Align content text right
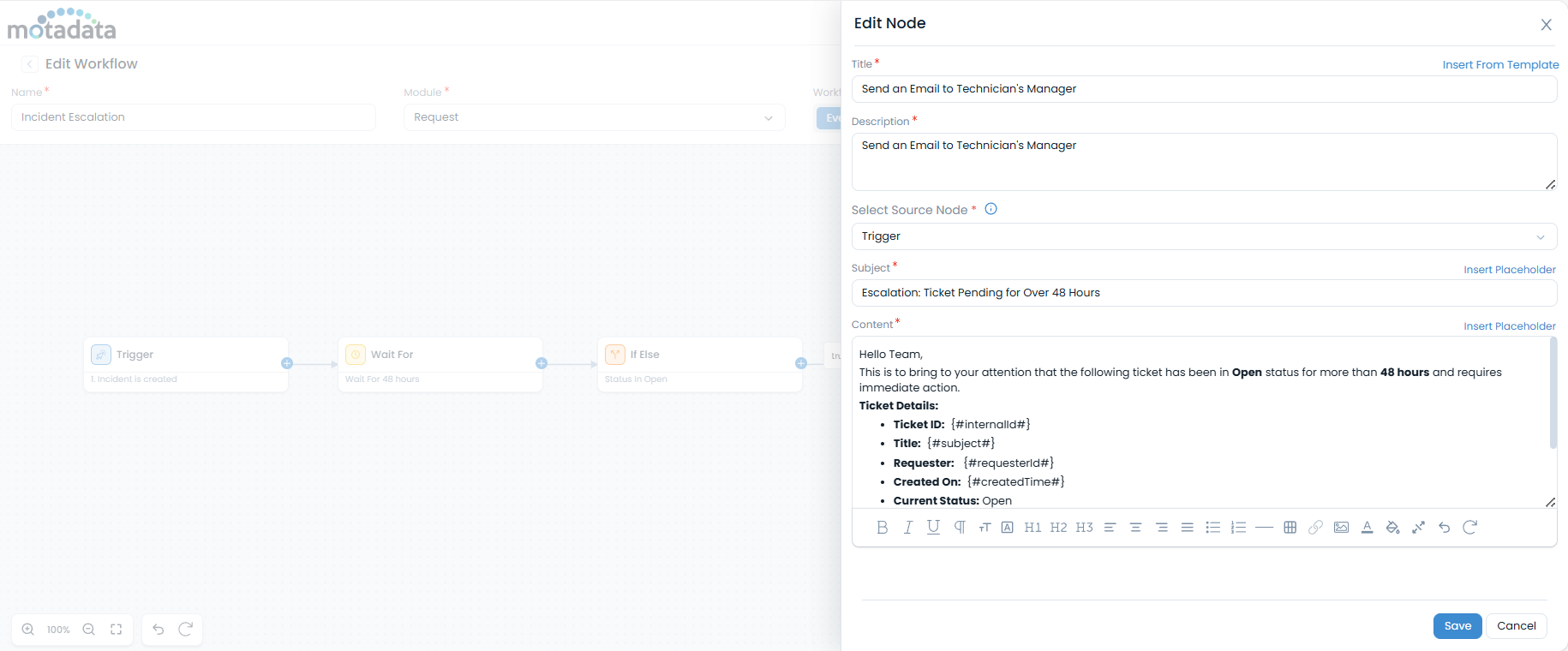The image size is (1568, 651). click(1162, 528)
